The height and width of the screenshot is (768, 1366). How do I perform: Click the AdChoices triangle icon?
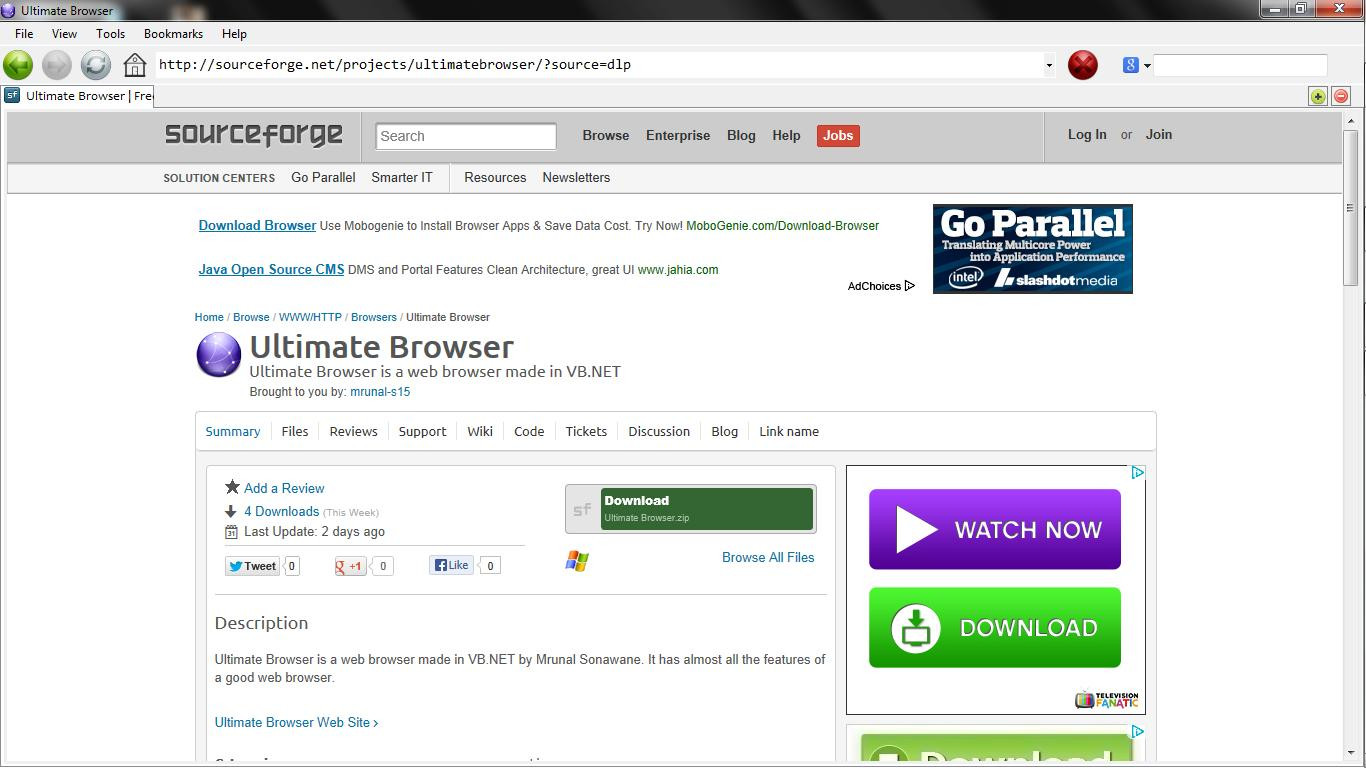(x=909, y=286)
